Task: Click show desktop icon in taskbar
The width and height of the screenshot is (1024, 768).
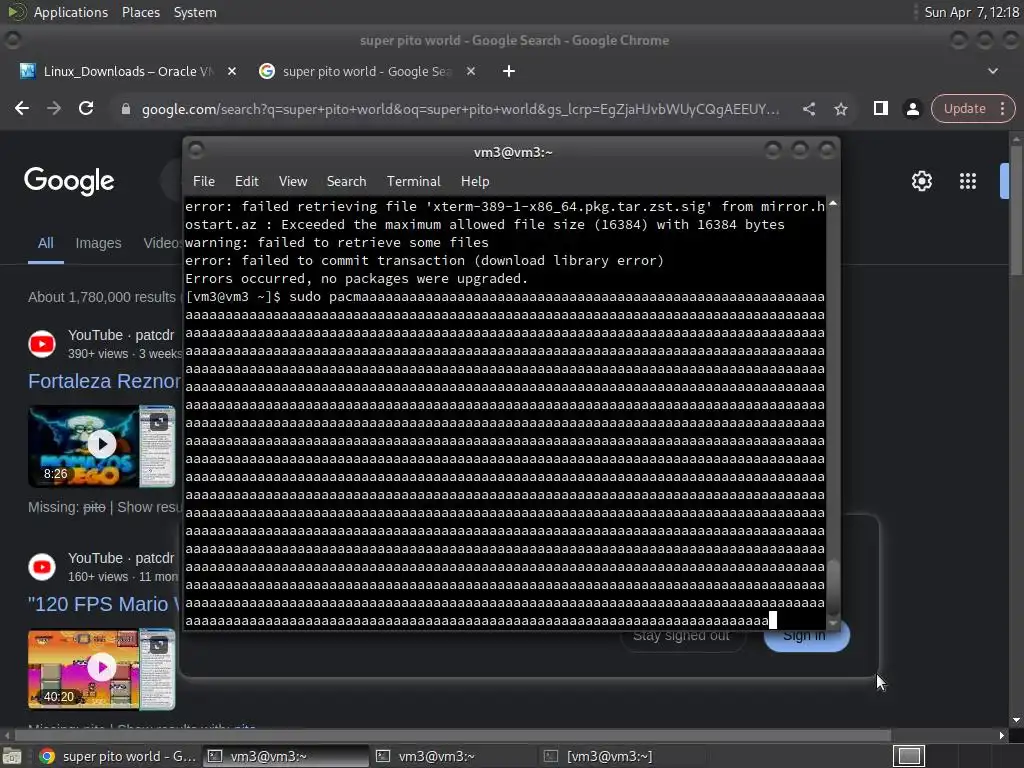Action: coord(12,756)
